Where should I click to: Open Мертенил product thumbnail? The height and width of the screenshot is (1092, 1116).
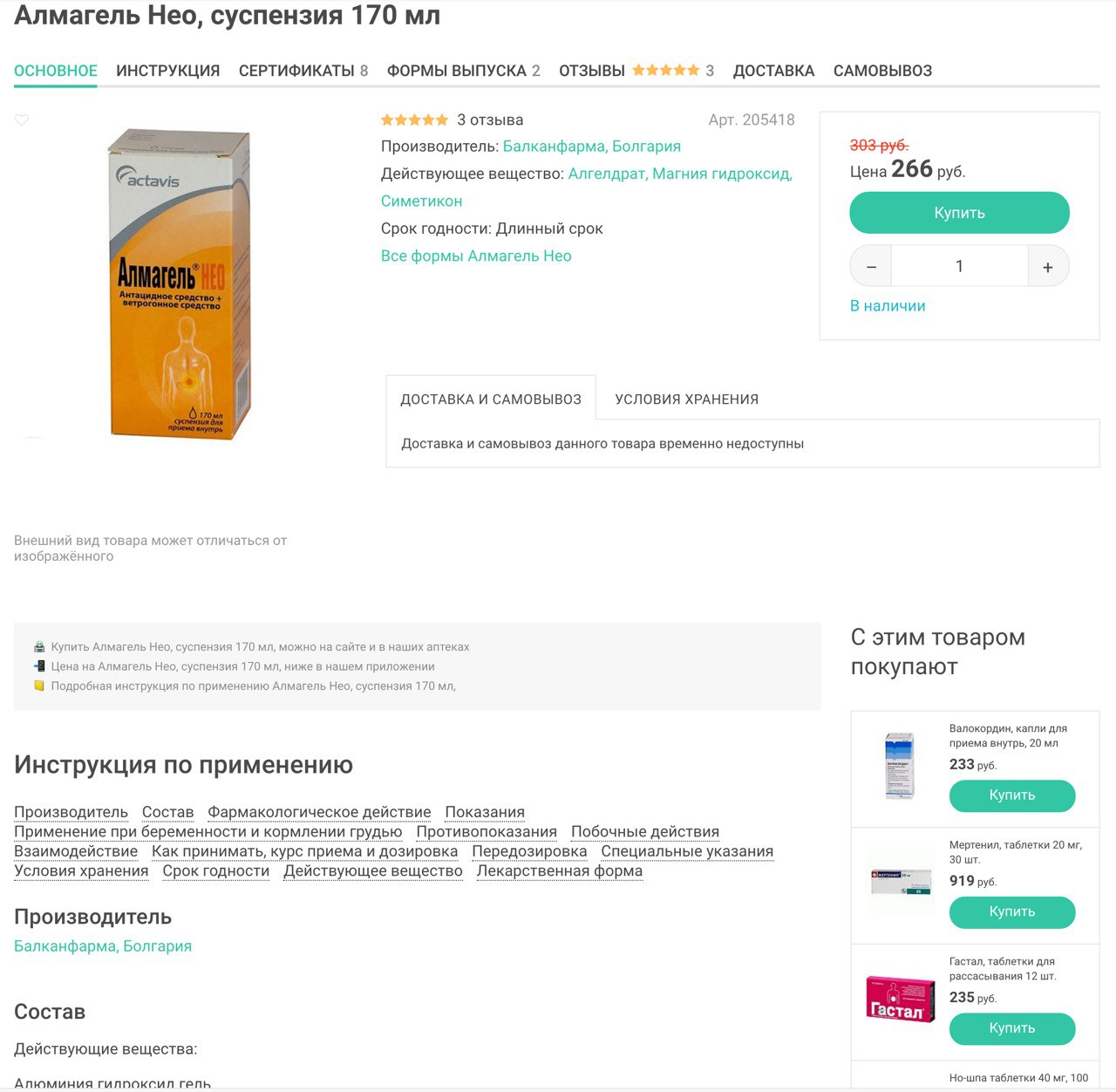point(901,882)
